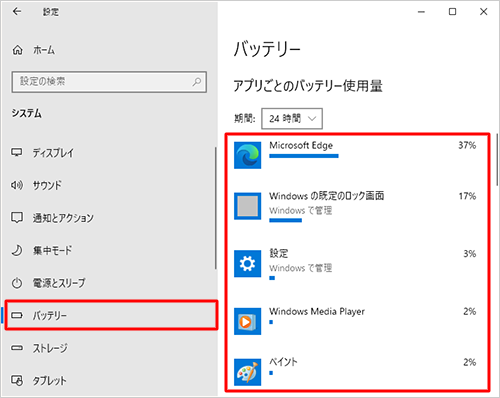This screenshot has height=398, width=500.
Task: Click the Sound speaker icon
Action: tap(17, 185)
